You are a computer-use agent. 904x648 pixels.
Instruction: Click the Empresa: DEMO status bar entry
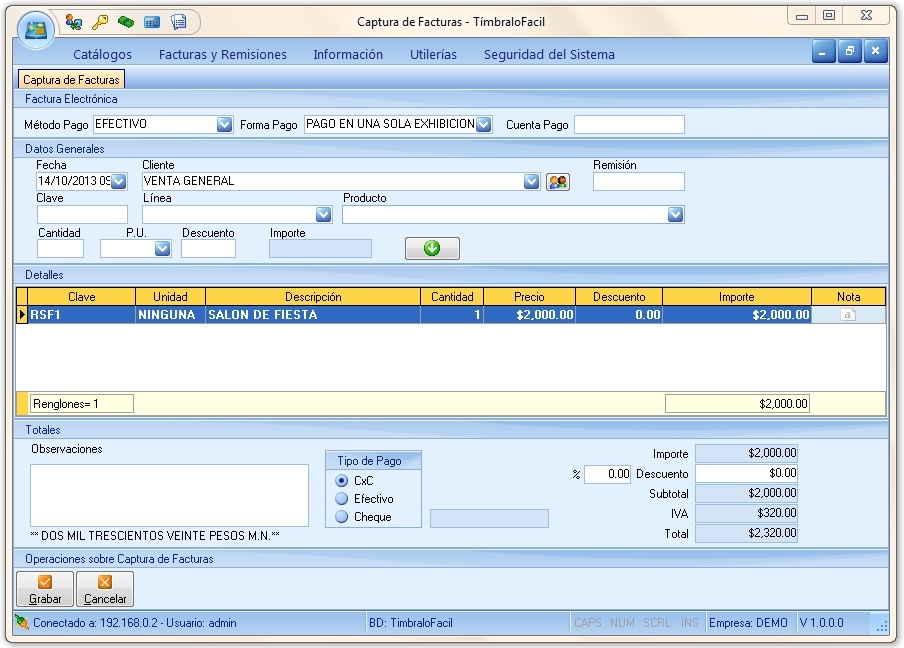coord(748,623)
